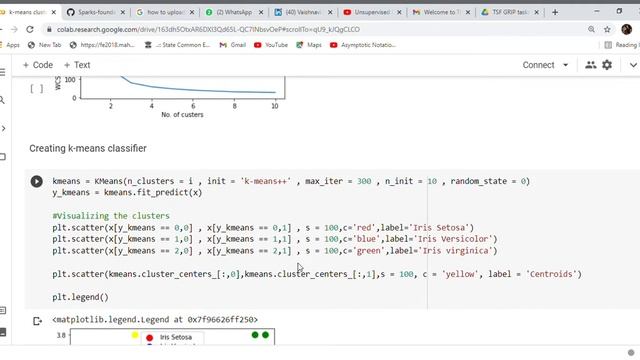
Task: Open the find and replace sidebar icon
Action: 2,100
